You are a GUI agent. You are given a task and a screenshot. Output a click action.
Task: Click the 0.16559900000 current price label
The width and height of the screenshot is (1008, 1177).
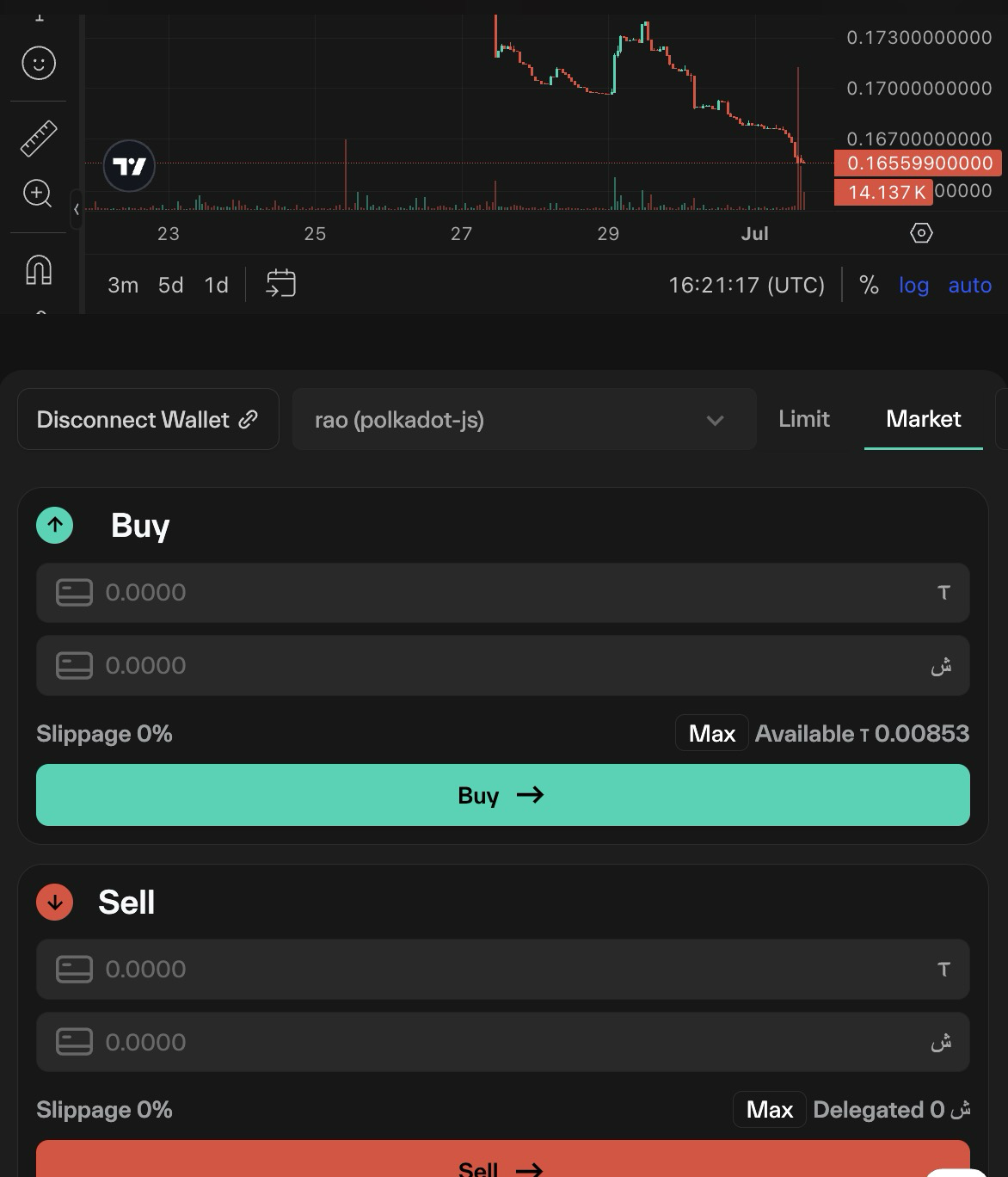point(918,163)
